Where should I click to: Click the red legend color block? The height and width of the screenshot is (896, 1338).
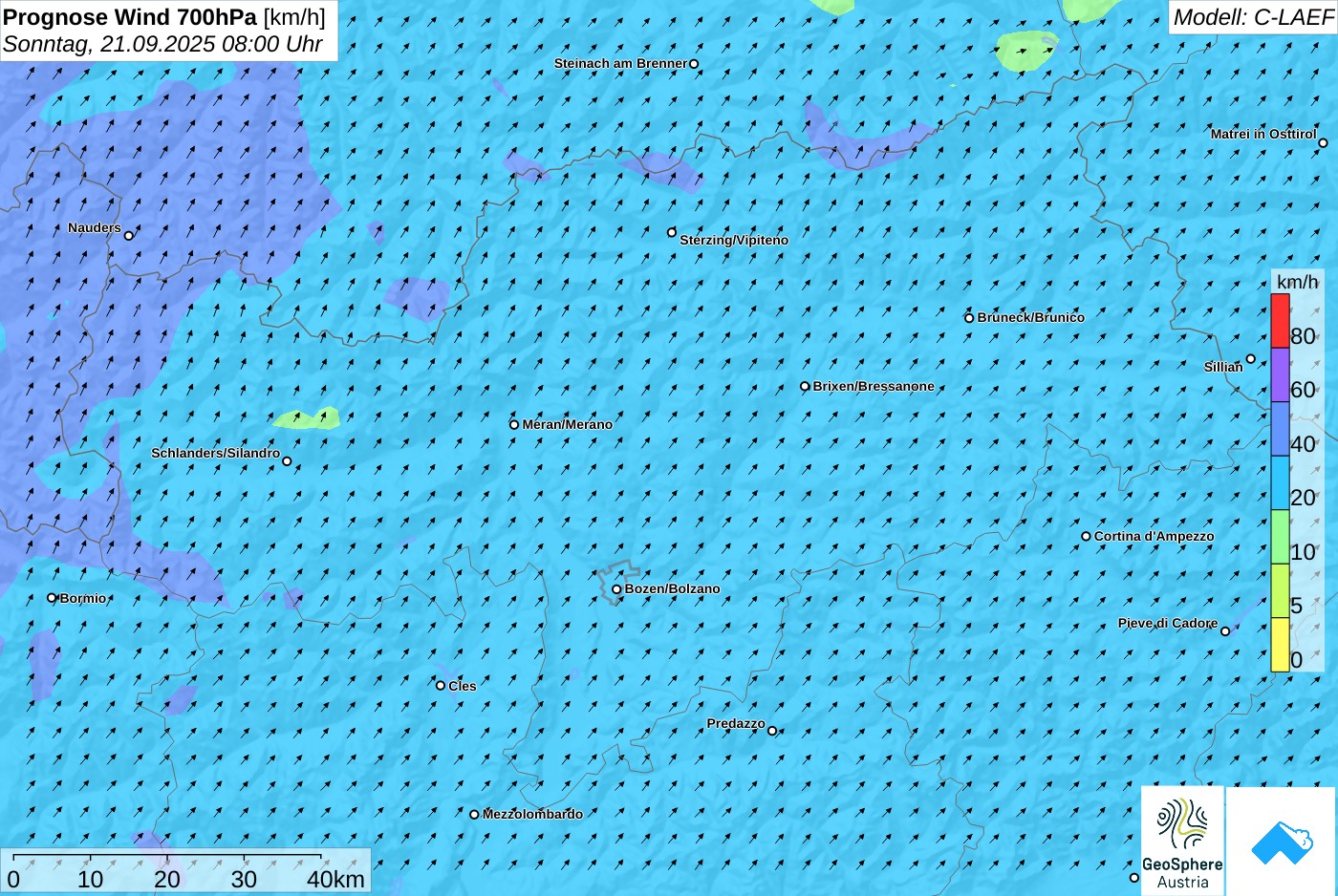(x=1280, y=321)
